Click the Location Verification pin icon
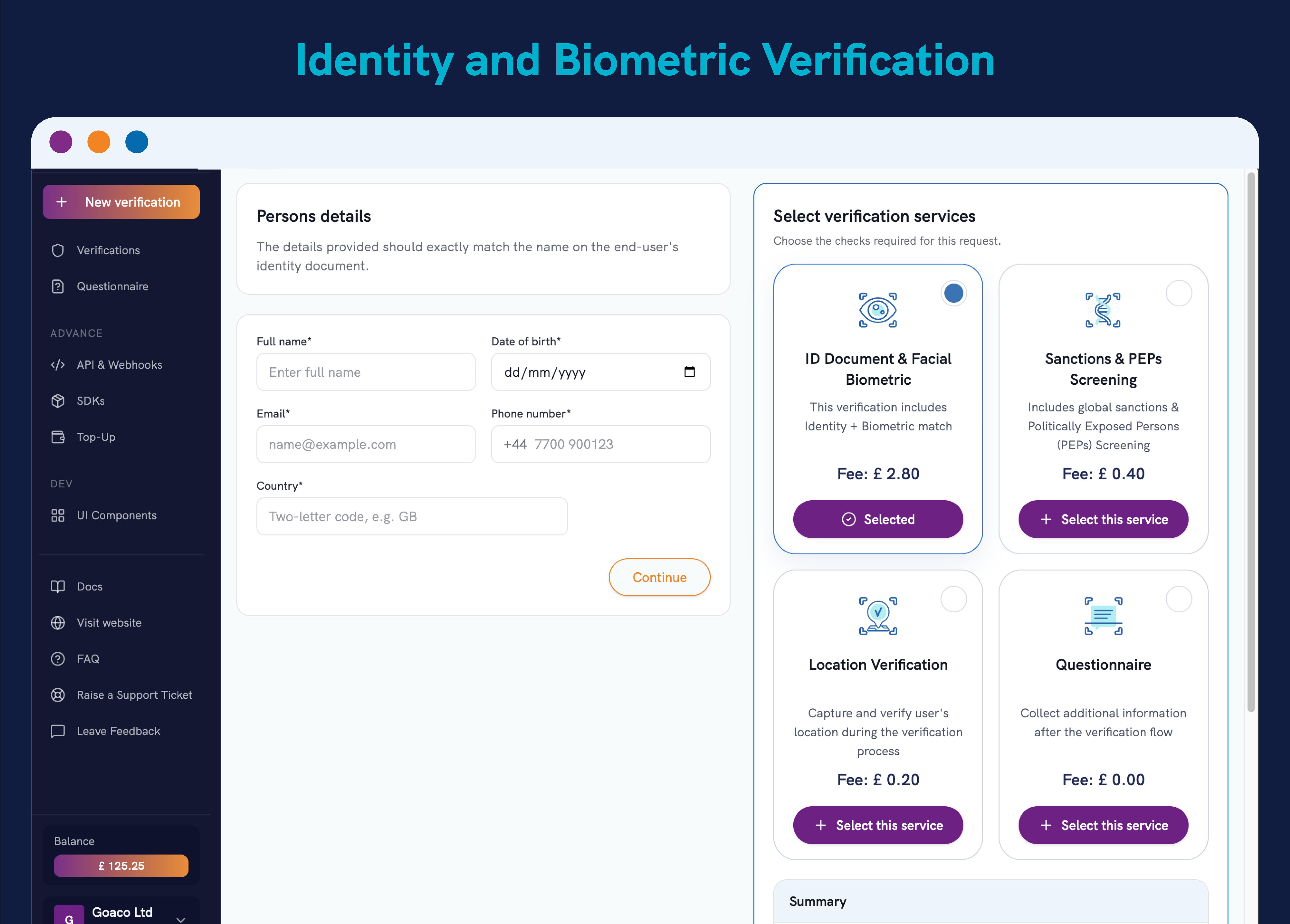Image resolution: width=1290 pixels, height=924 pixels. pos(878,616)
